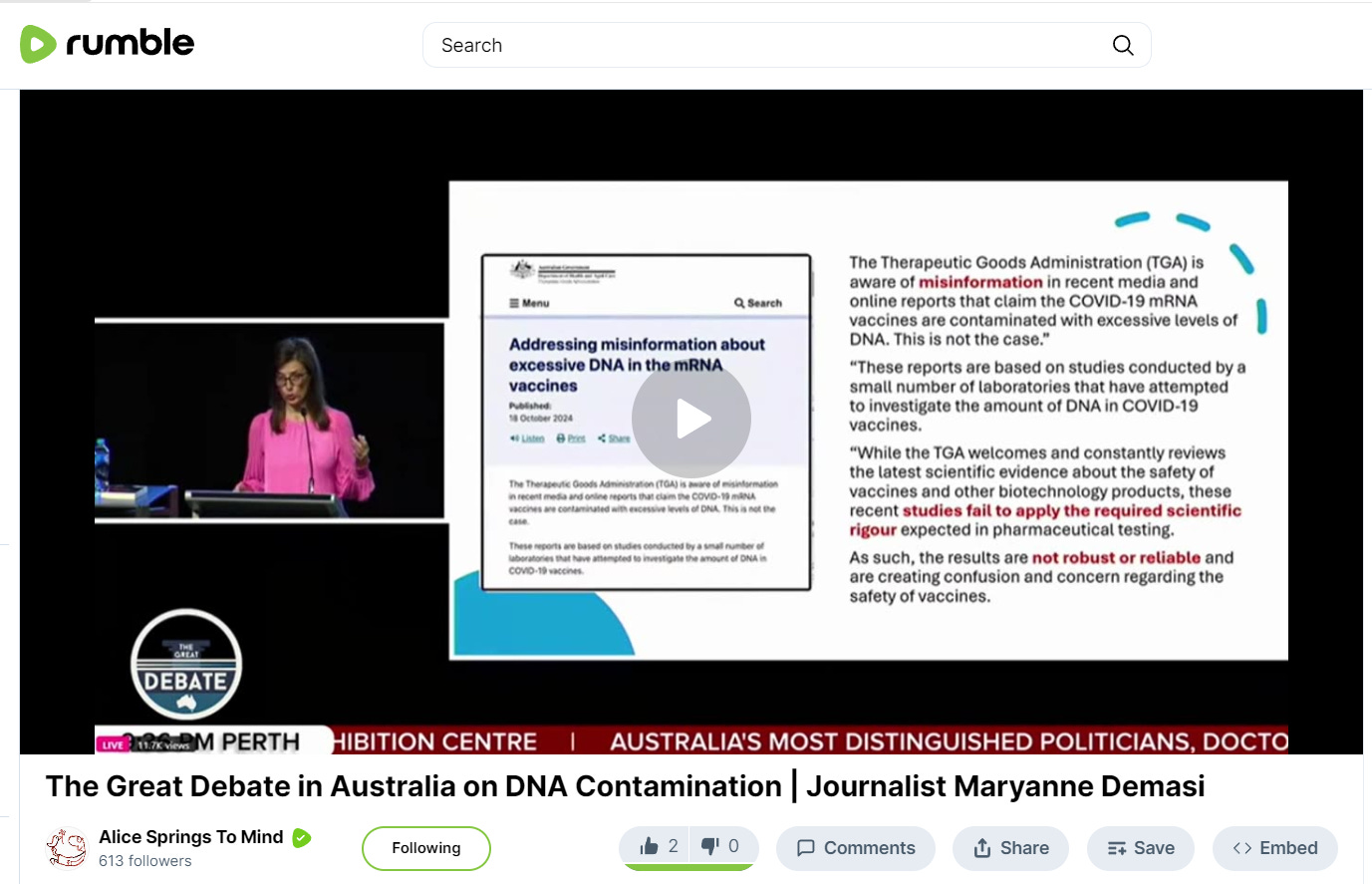Click the 613 followers text

145,861
